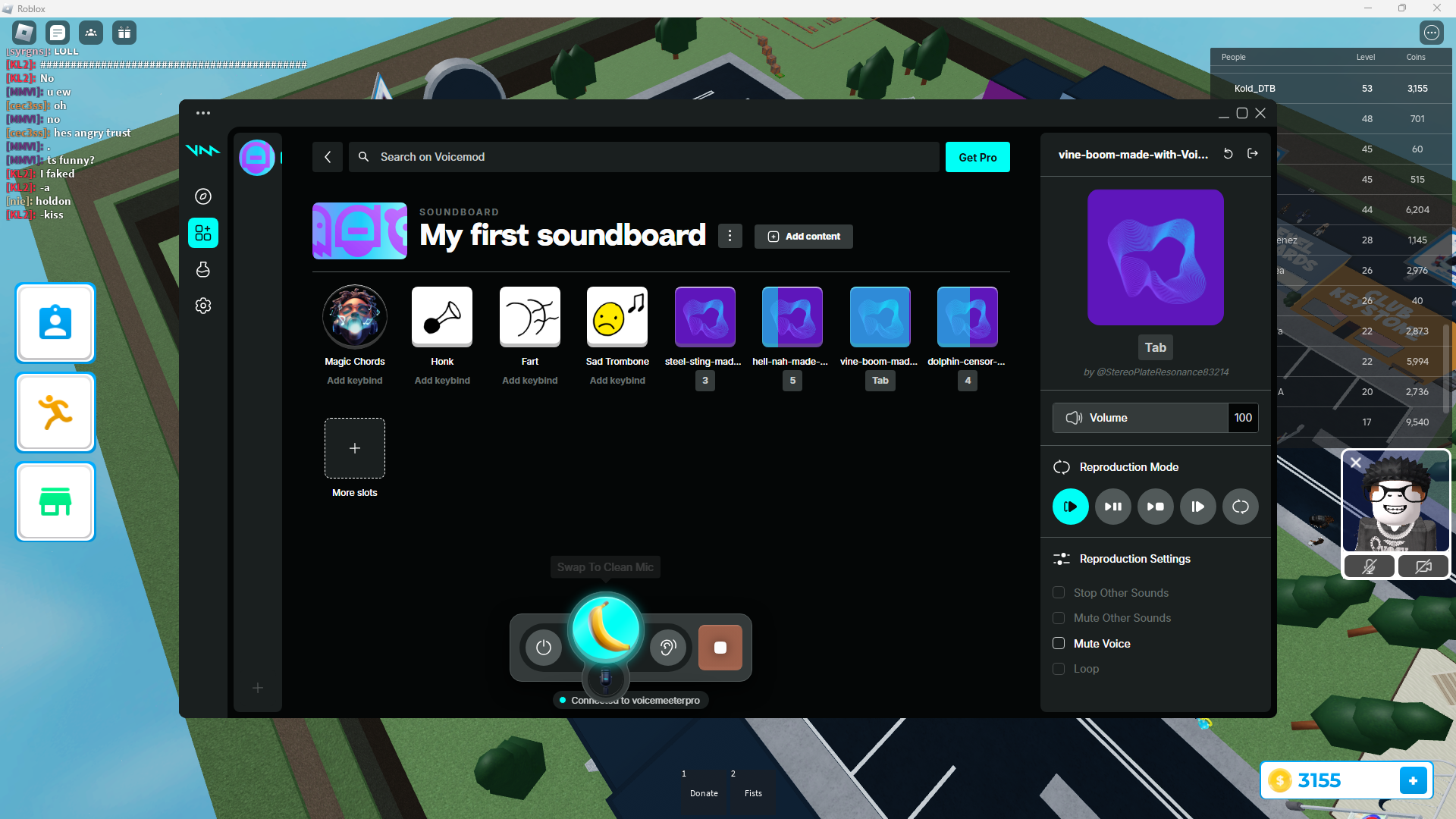
Task: Enable Stop Other Sounds checkbox
Action: pyautogui.click(x=1059, y=593)
